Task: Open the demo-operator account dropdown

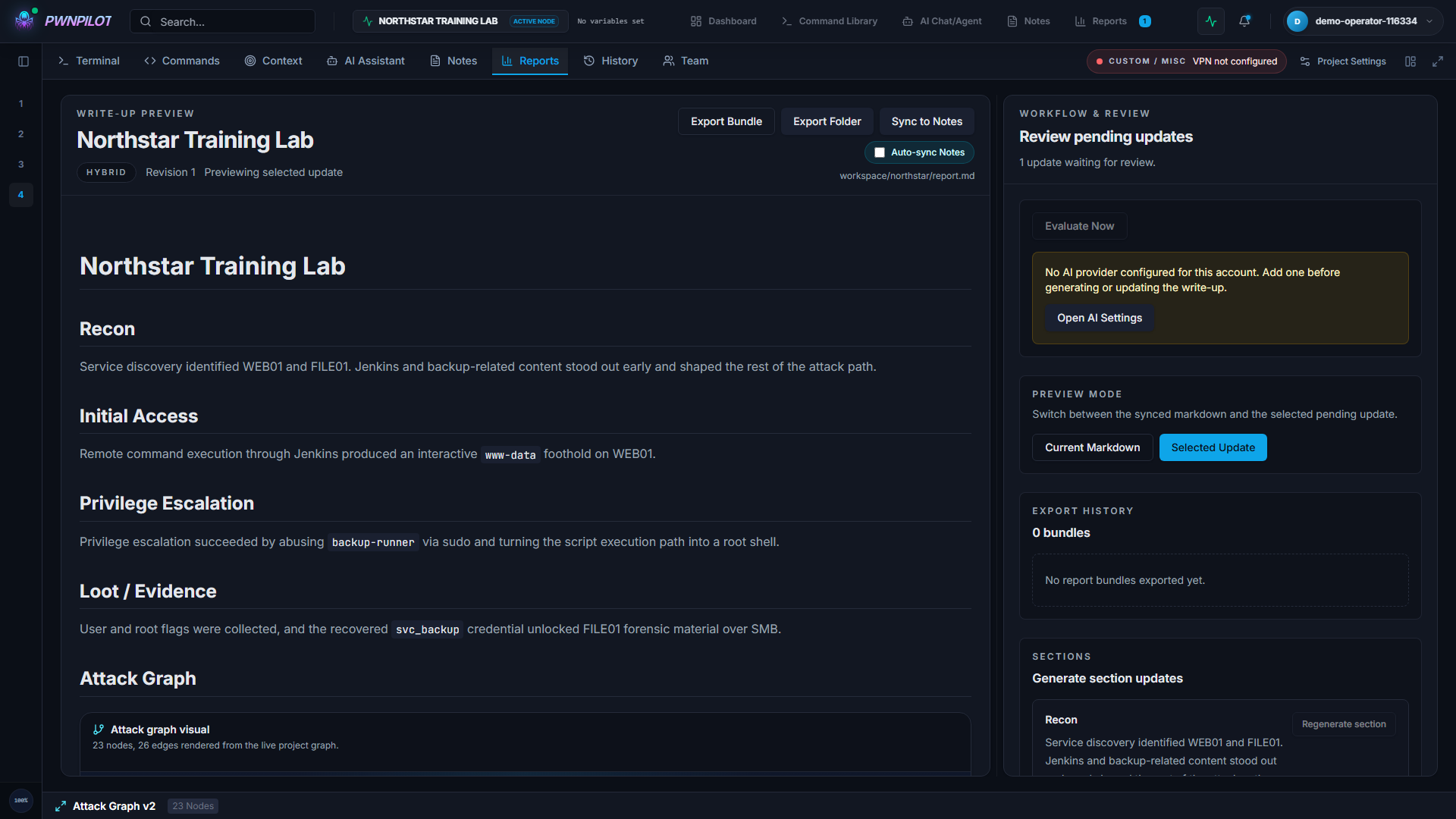Action: pos(1363,21)
